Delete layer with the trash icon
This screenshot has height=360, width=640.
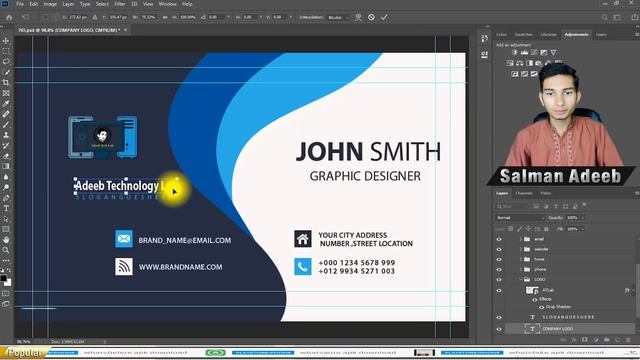pyautogui.click(x=627, y=340)
